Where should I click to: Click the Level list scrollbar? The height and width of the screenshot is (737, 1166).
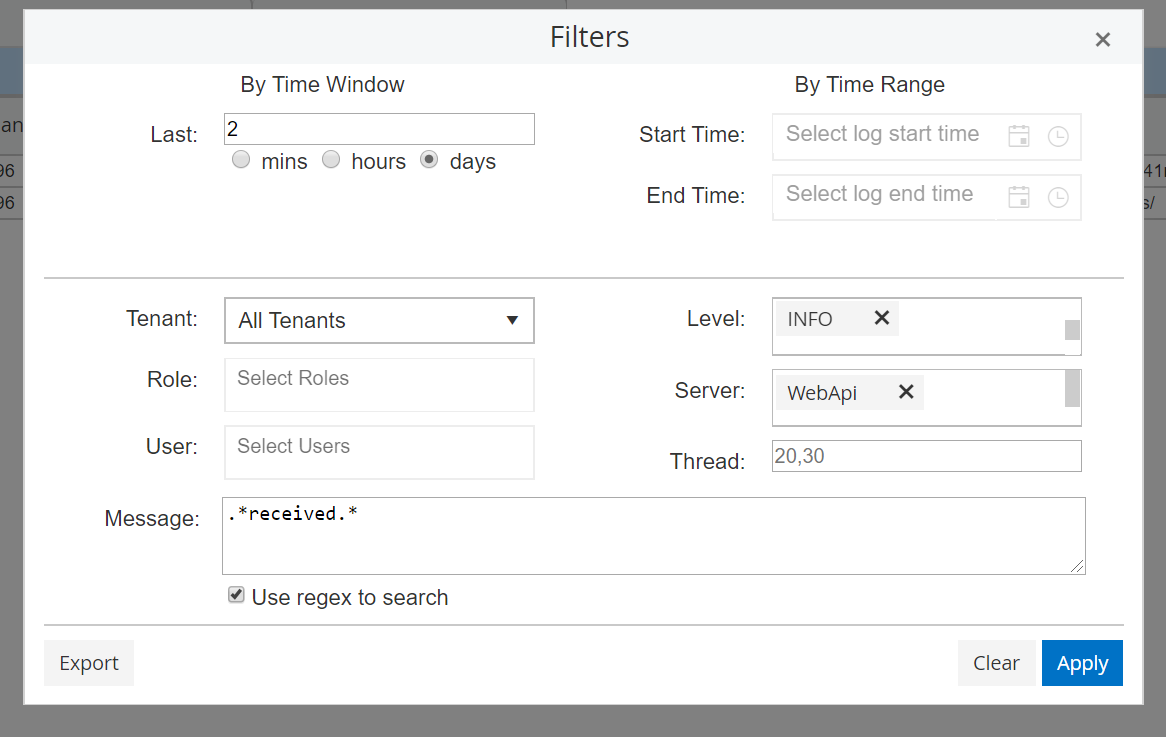(x=1072, y=330)
